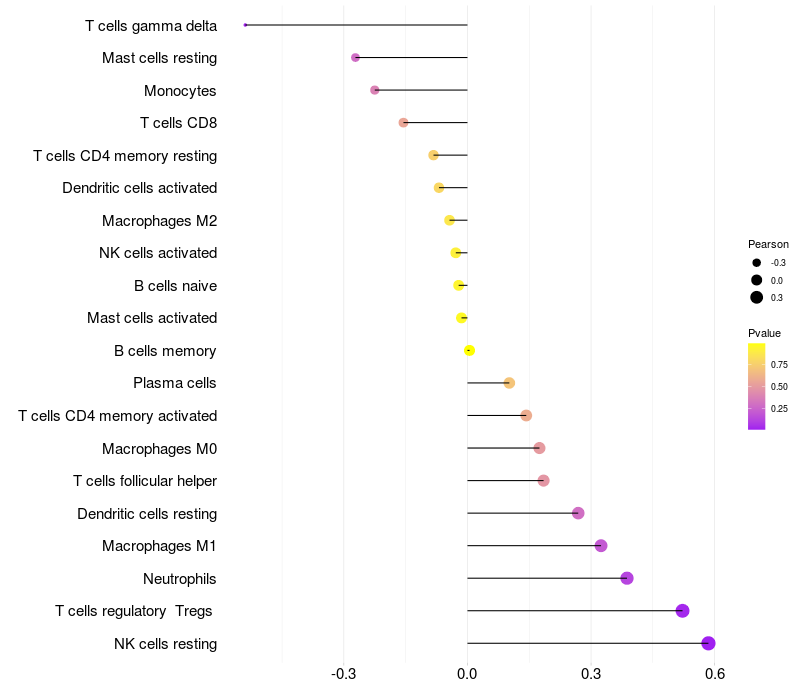Click the Pearson 0.0 legend circle

[x=757, y=280]
